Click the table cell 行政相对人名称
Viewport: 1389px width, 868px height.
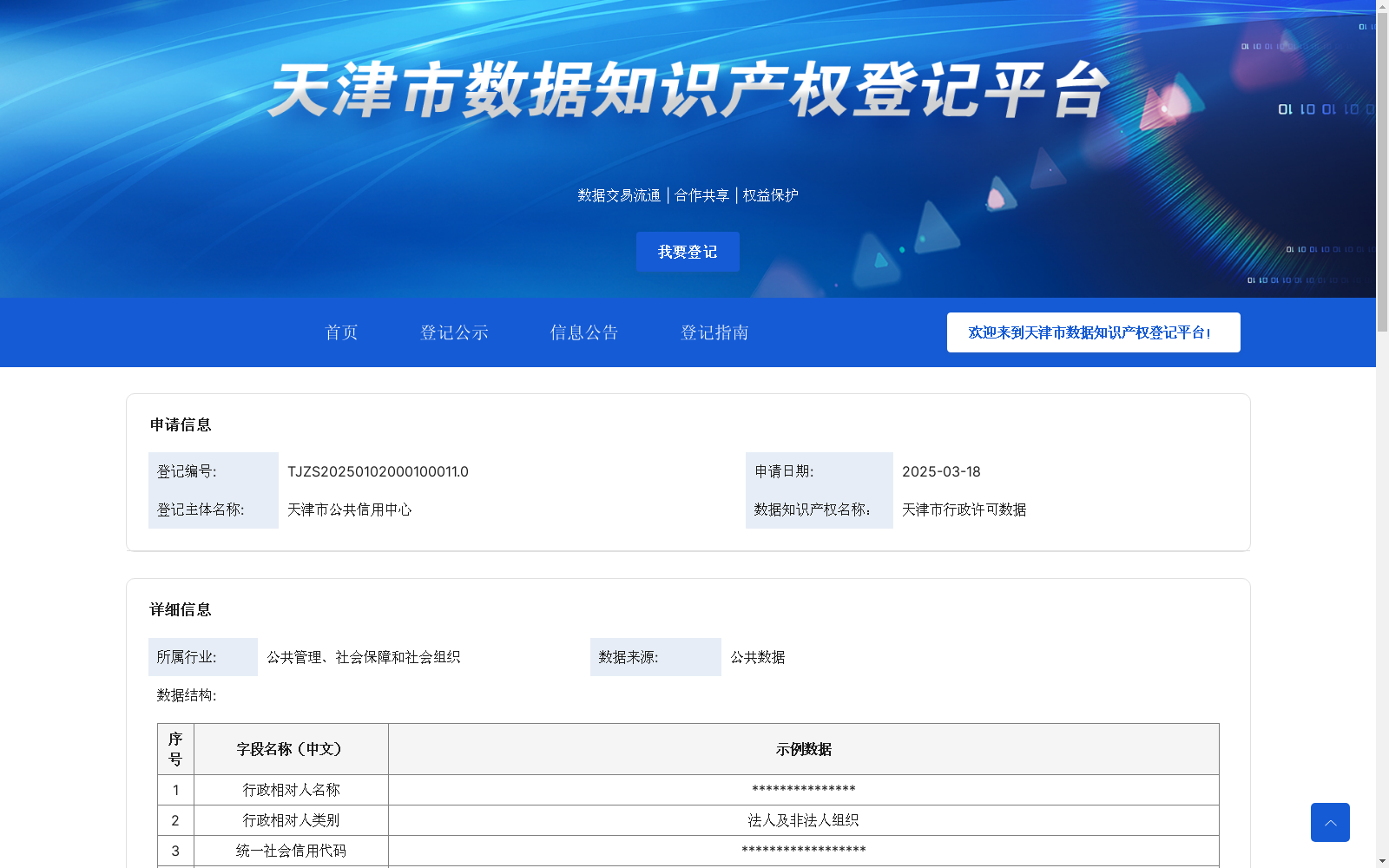tap(291, 790)
